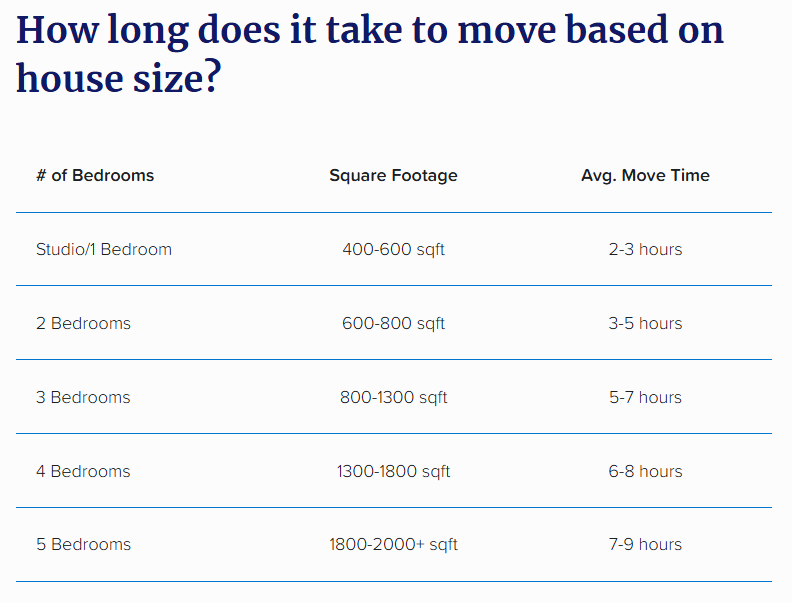Select the '3 Bedrooms' row label

(83, 397)
